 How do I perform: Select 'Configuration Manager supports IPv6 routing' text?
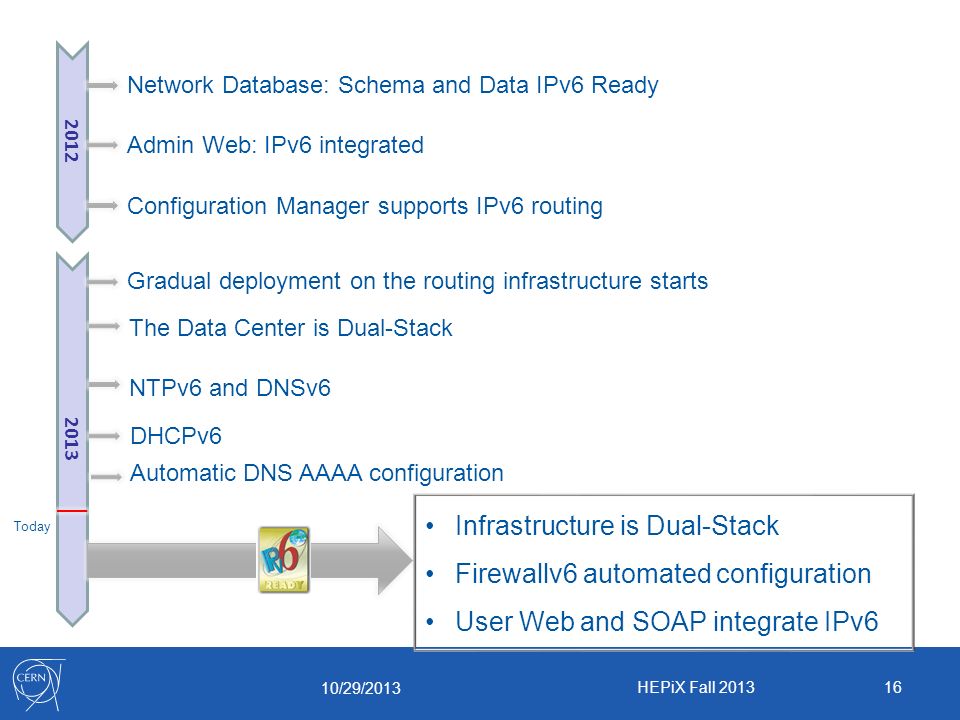[x=365, y=206]
